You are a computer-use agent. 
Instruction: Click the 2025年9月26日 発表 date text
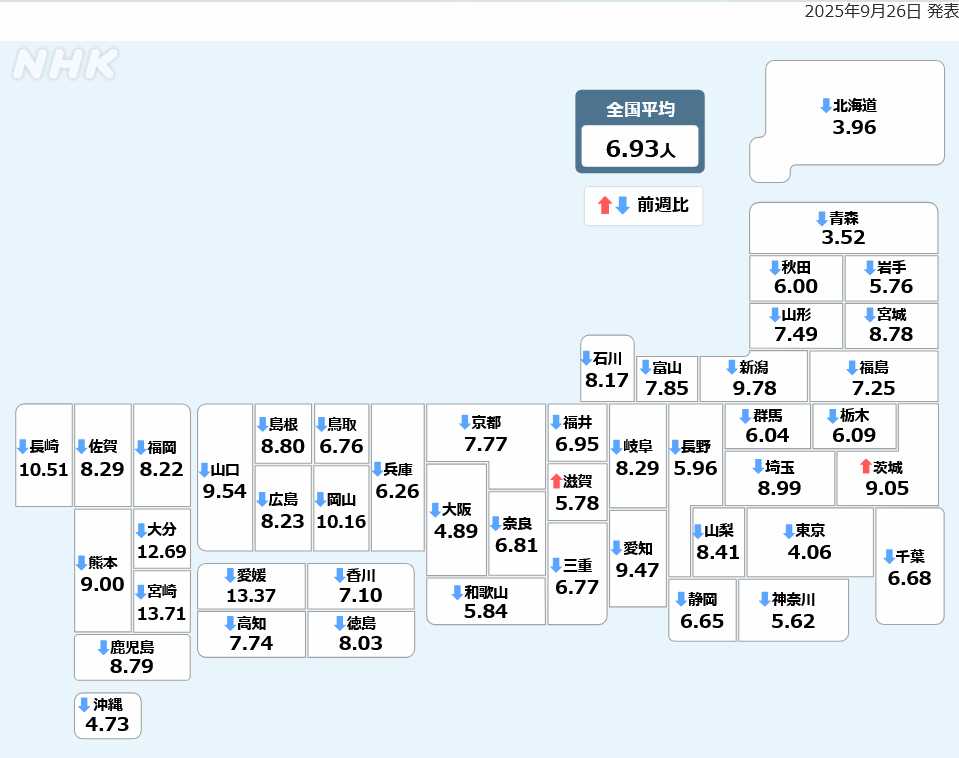click(880, 11)
